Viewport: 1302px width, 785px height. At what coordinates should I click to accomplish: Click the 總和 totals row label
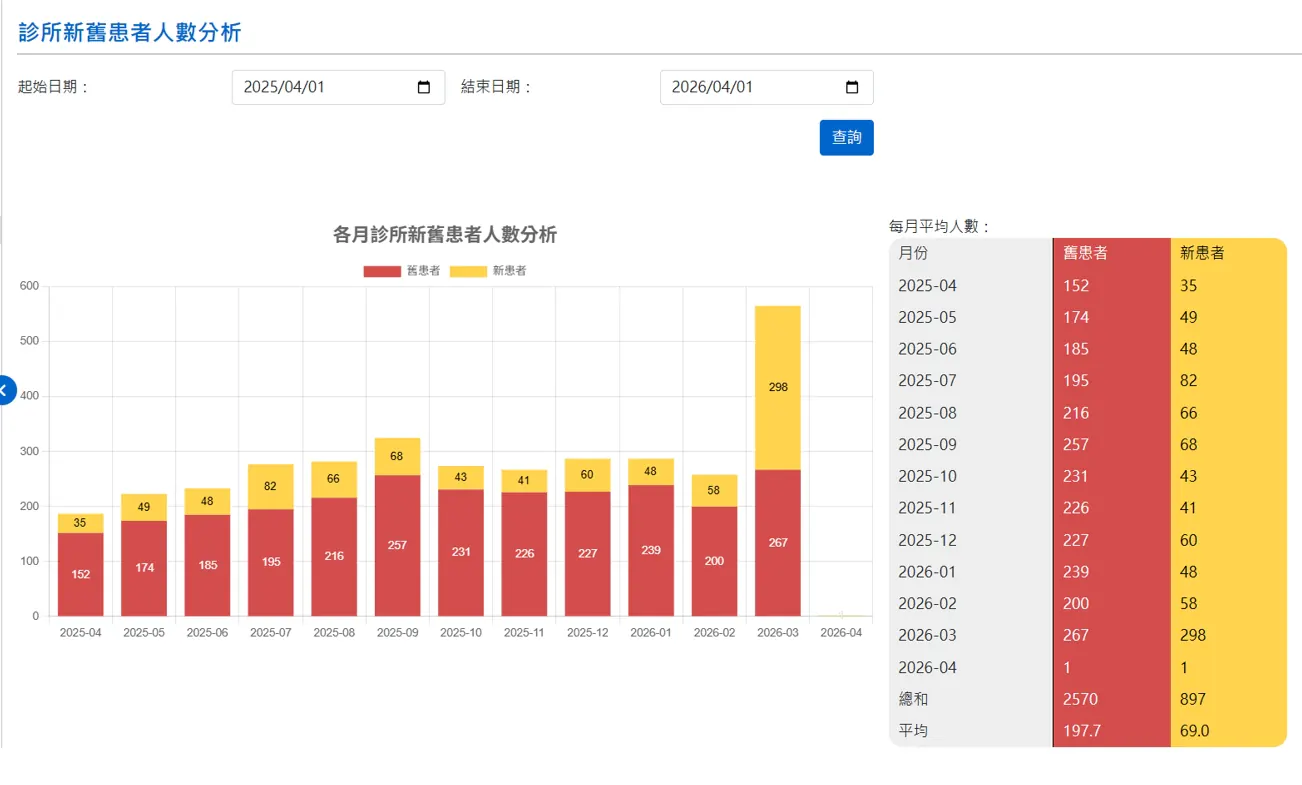(914, 699)
